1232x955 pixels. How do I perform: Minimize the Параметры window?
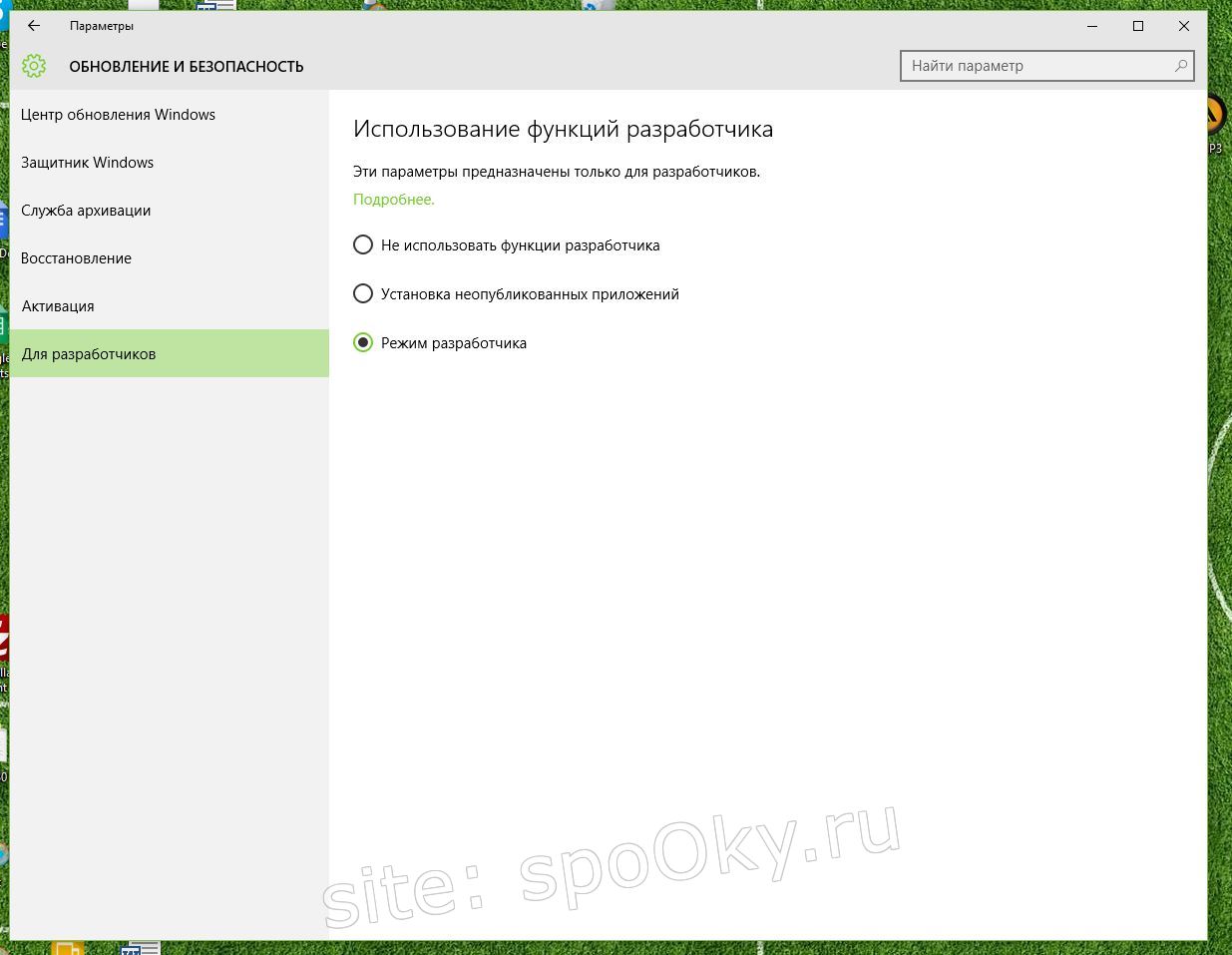pos(1092,26)
